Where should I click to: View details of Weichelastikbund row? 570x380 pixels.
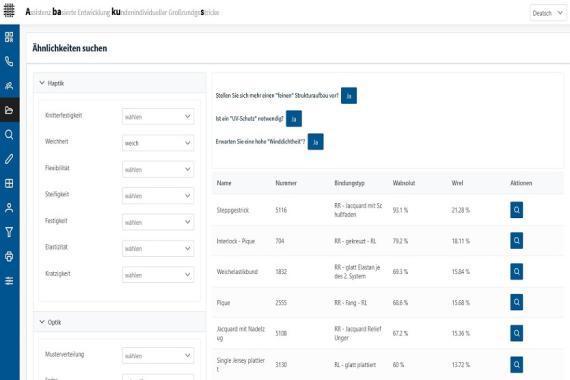[x=517, y=272]
